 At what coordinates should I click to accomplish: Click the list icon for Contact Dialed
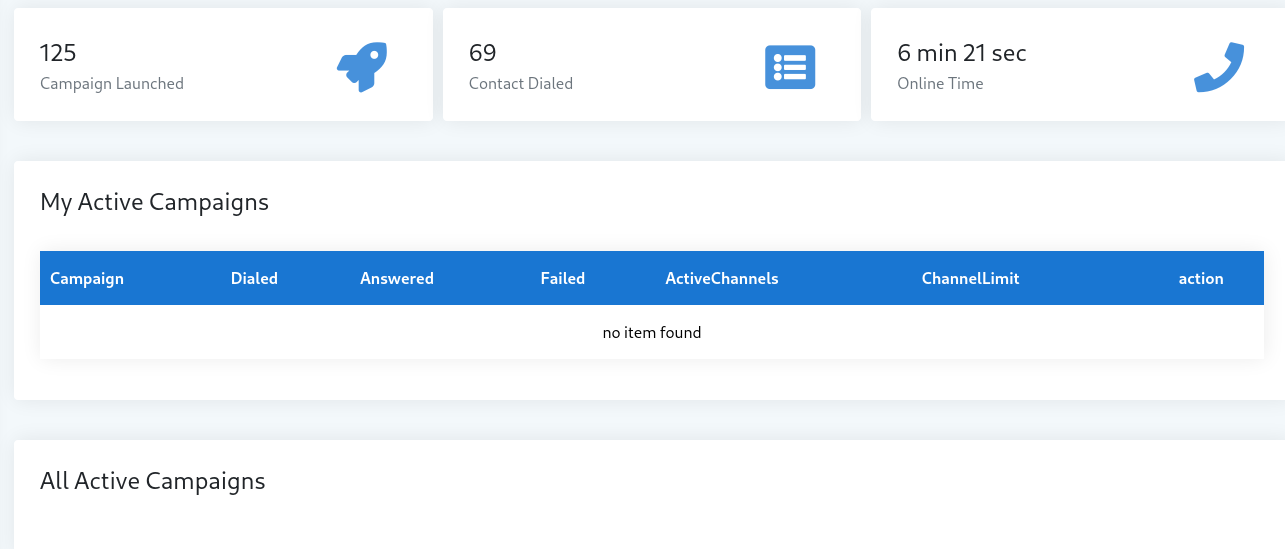[790, 67]
